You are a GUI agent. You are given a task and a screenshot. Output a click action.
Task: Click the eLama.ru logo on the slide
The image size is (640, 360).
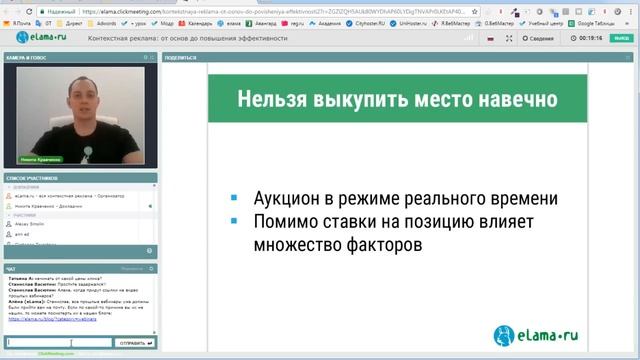click(536, 336)
